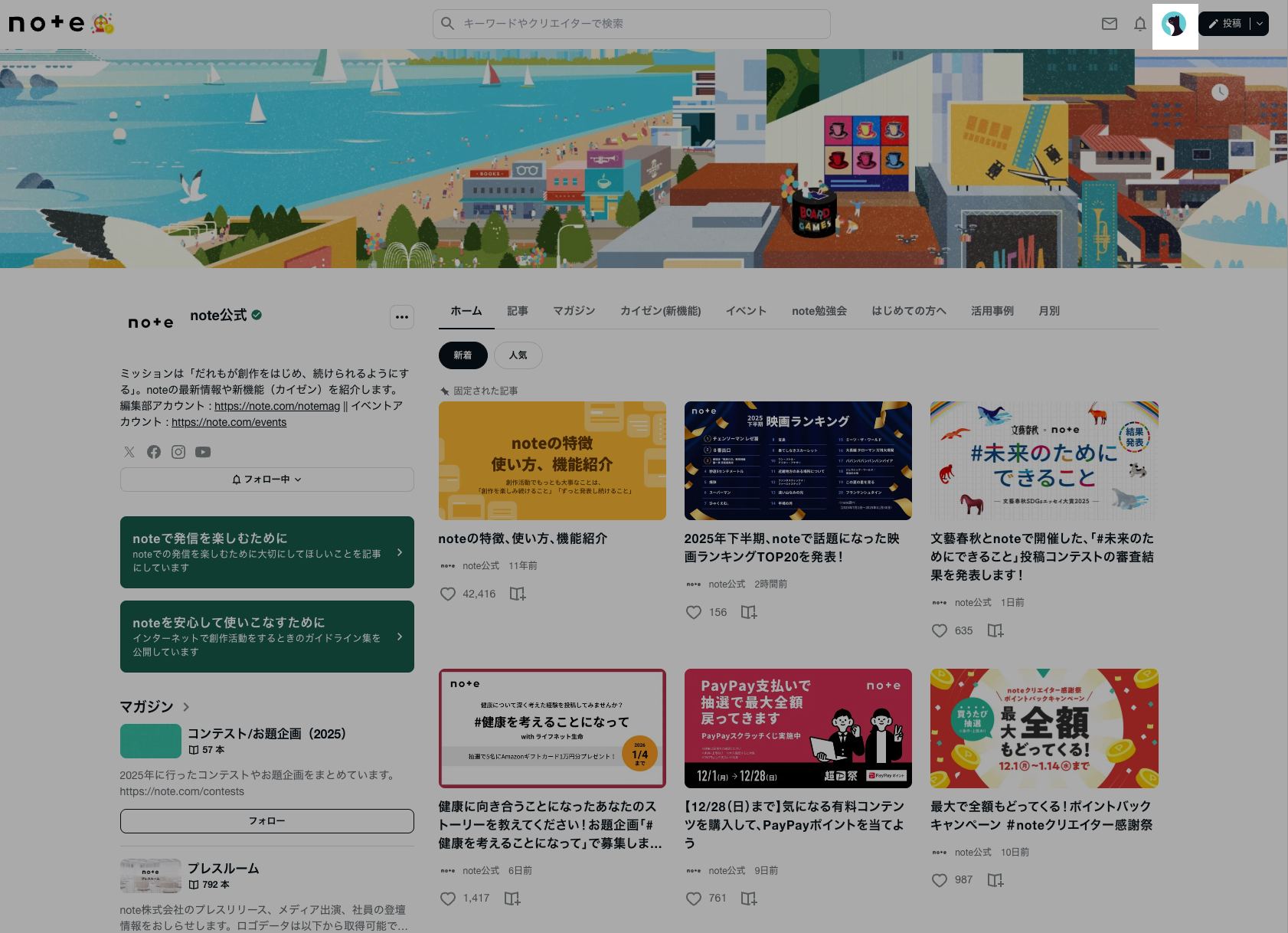The width and height of the screenshot is (1288, 933).
Task: Switch to the note勉強会 tab
Action: tap(819, 311)
